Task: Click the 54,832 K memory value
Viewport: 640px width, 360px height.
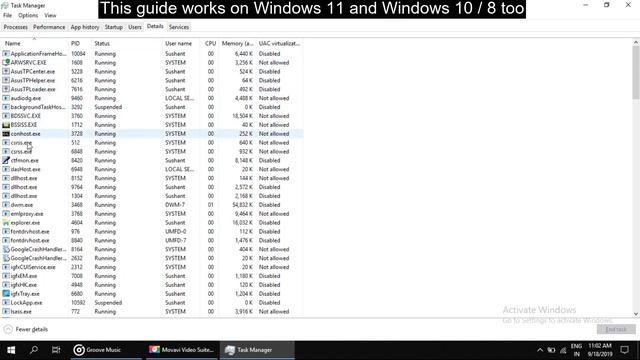Action: pyautogui.click(x=242, y=205)
